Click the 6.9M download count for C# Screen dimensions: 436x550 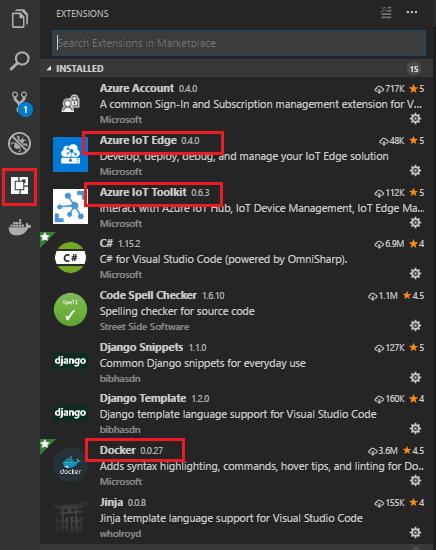point(389,244)
